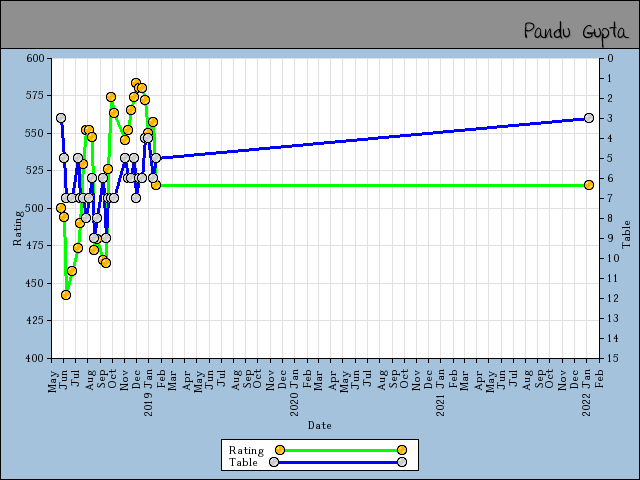This screenshot has height=480, width=640.
Task: Click the '475' rating axis label
Action: click(35, 245)
